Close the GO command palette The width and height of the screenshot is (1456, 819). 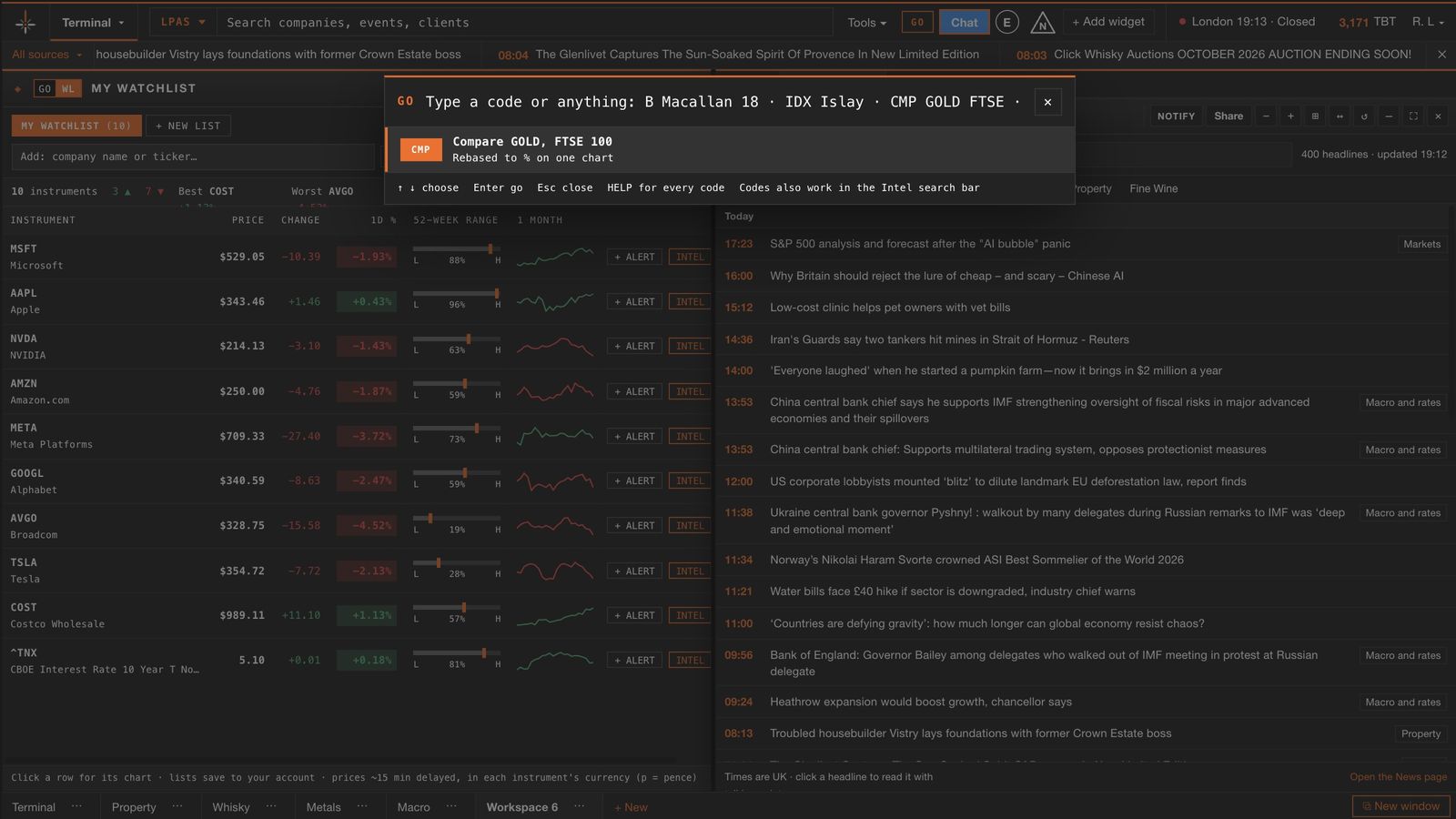(1047, 102)
